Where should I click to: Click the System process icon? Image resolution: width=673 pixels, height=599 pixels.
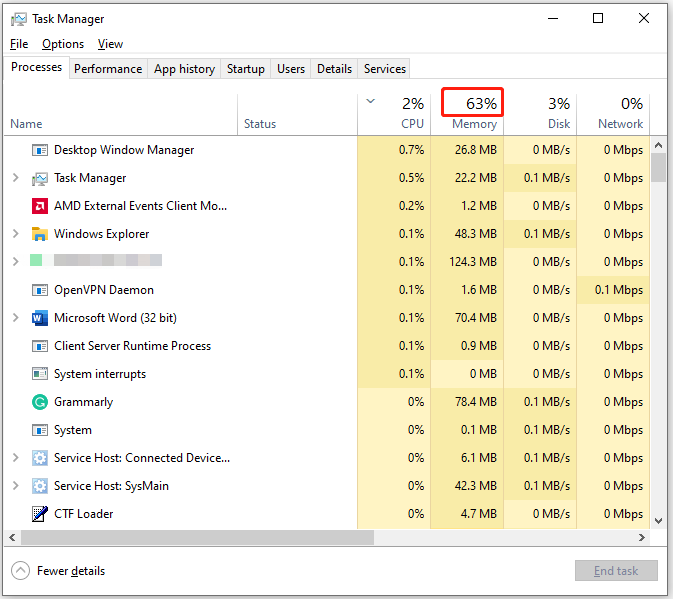click(x=40, y=430)
